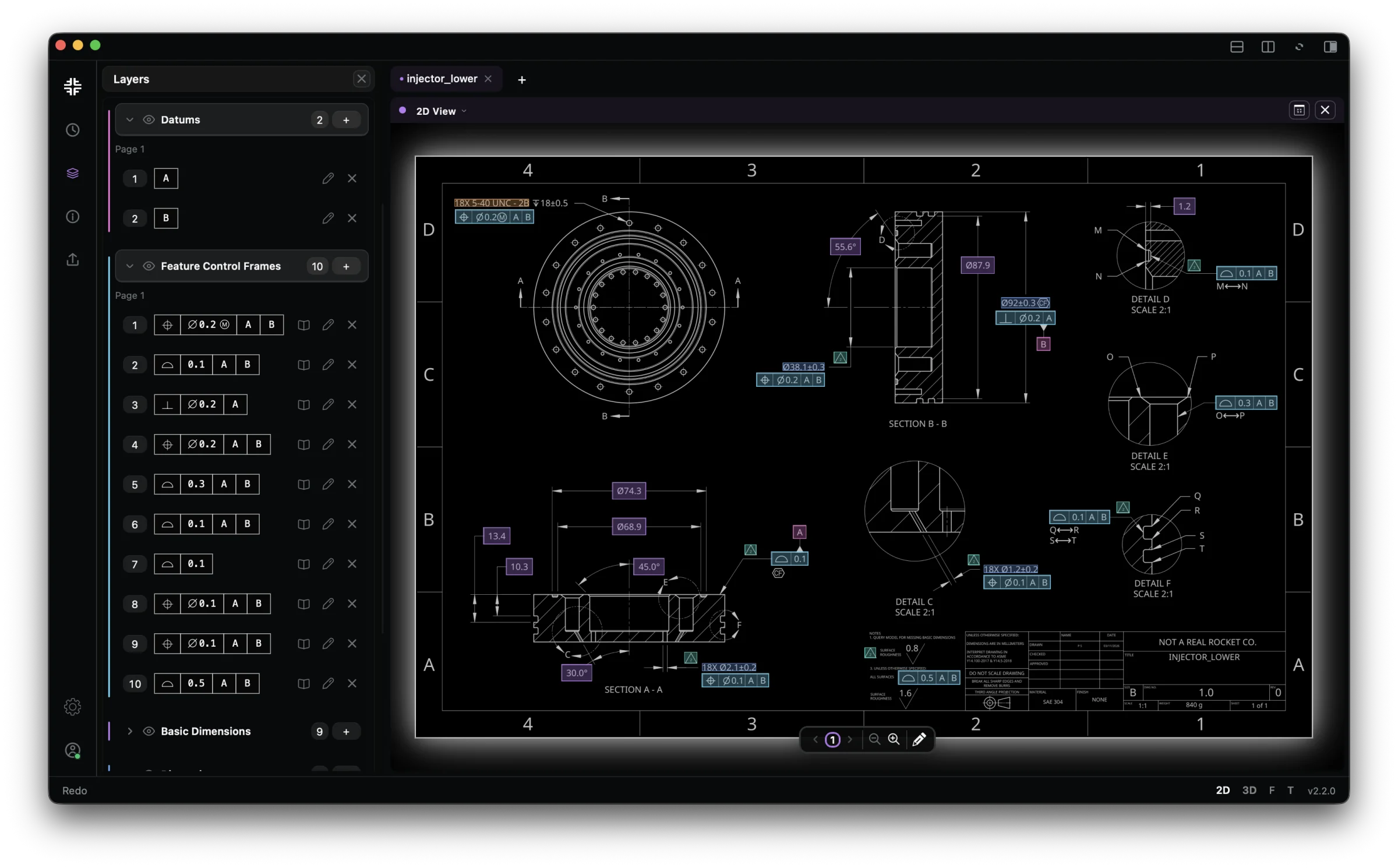Select F mode in status bar
Image resolution: width=1398 pixels, height=868 pixels.
1272,790
